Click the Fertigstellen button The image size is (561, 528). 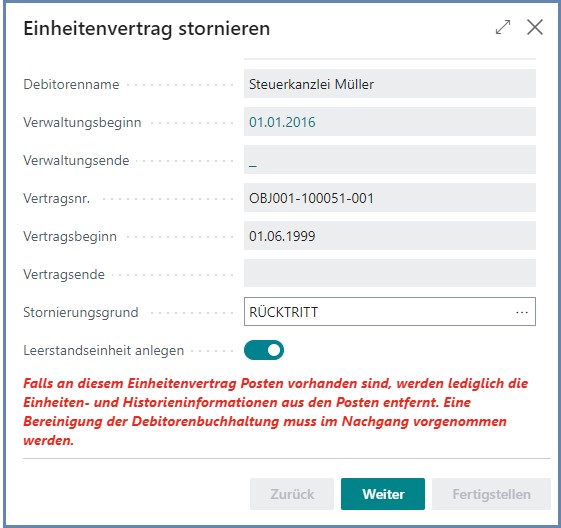click(x=491, y=494)
